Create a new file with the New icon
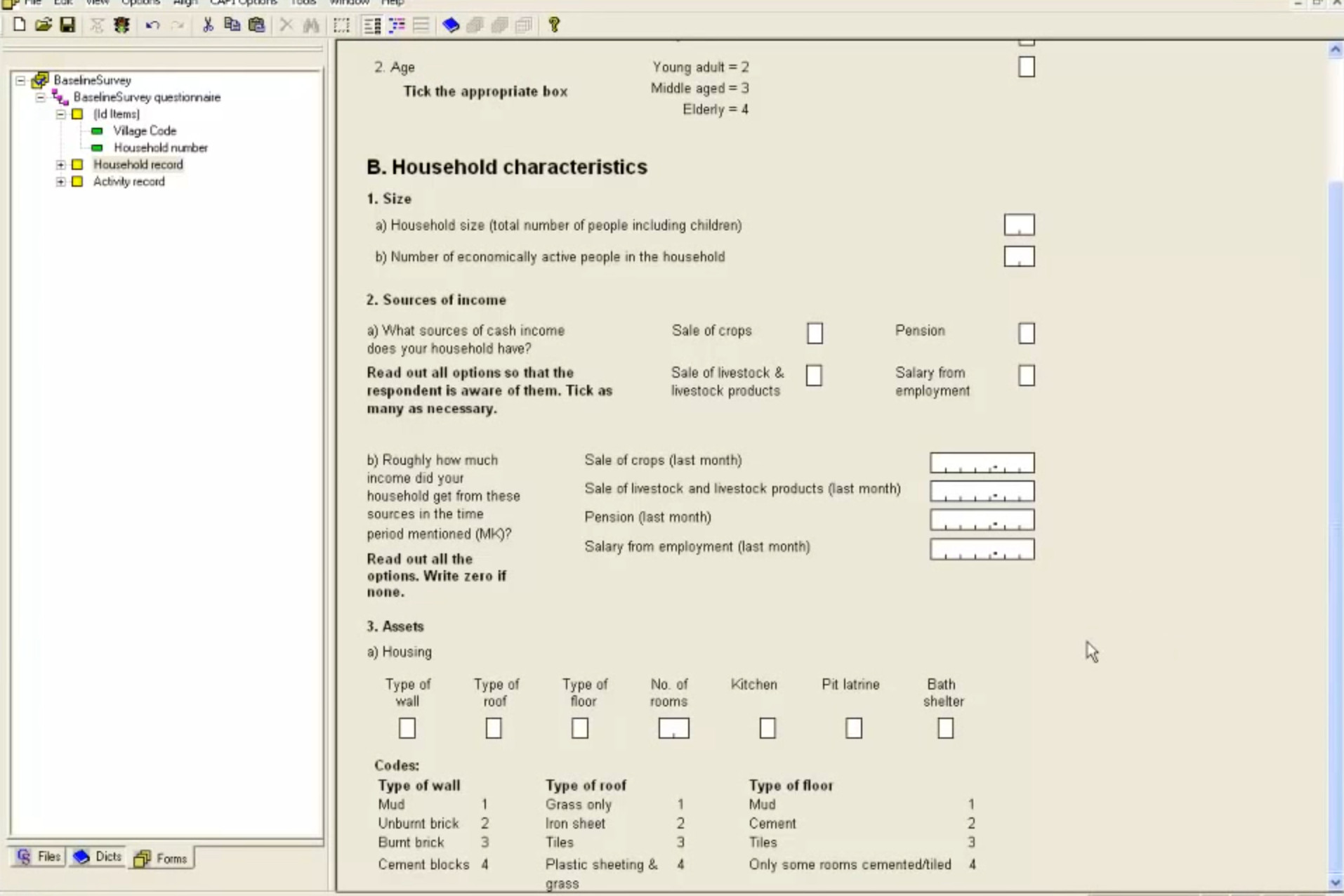 pos(20,25)
